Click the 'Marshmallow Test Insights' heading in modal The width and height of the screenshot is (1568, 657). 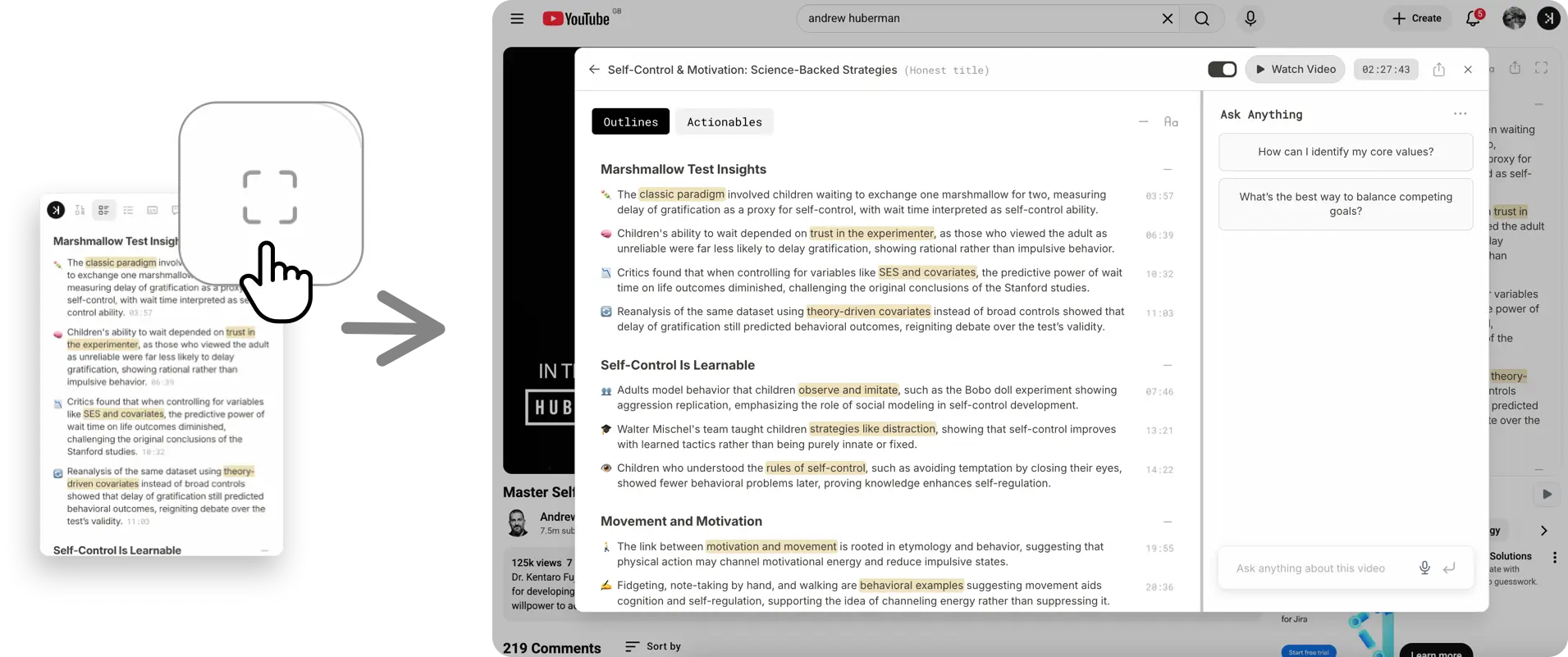[683, 169]
